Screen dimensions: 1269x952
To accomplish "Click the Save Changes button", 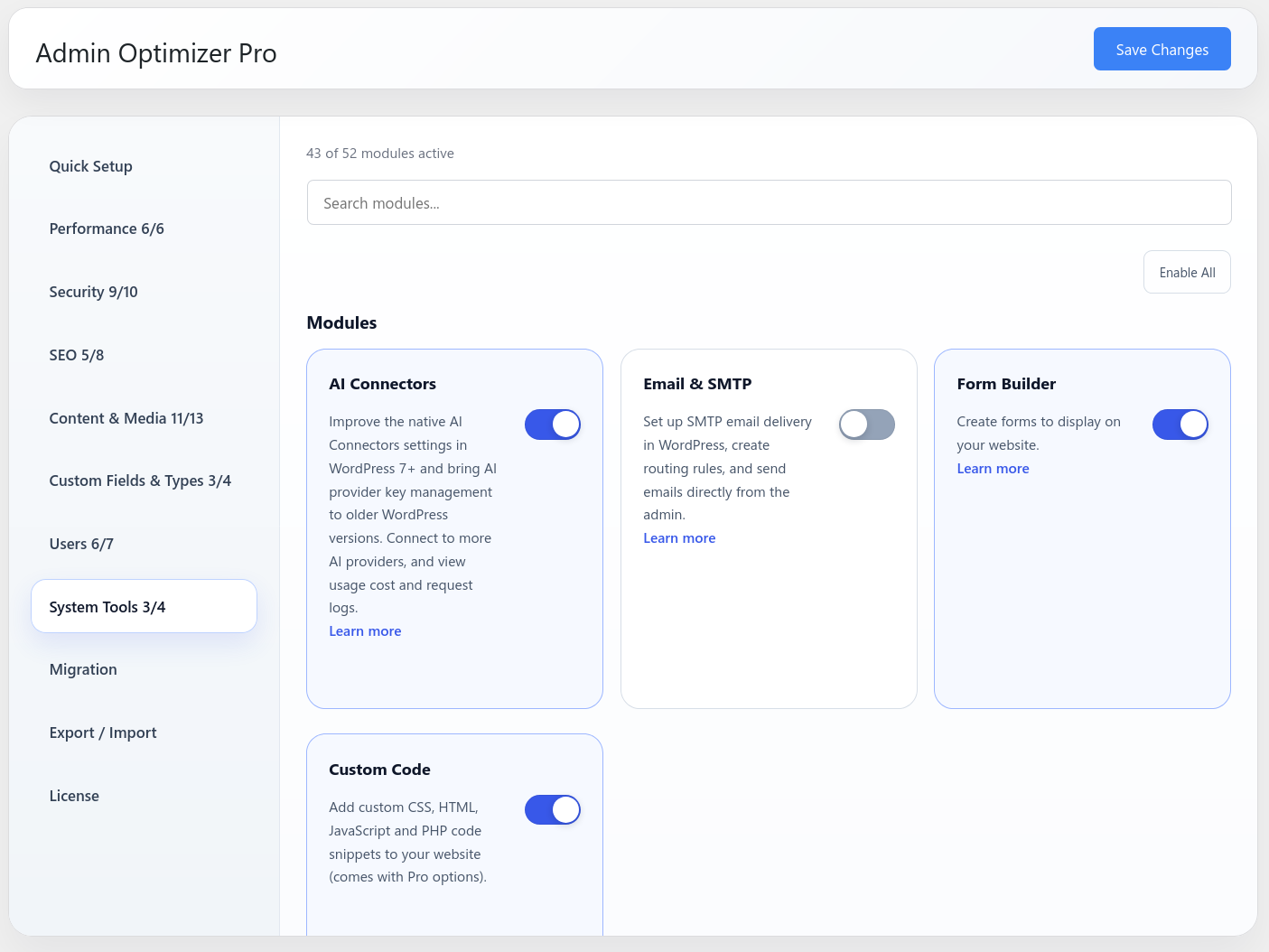I will [1162, 49].
